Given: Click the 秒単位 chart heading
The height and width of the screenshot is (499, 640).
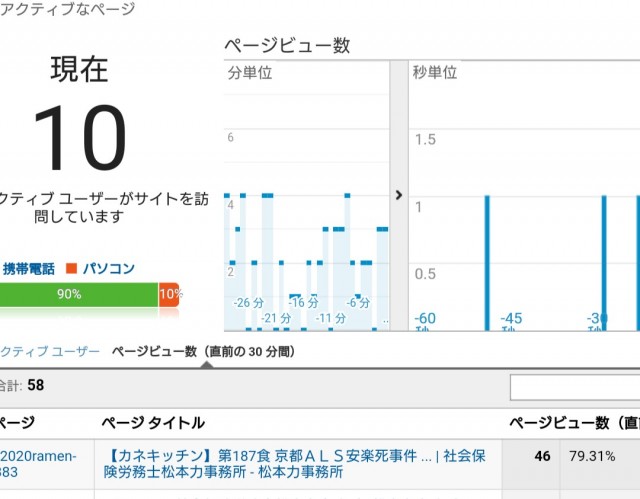Looking at the screenshot, I should click(435, 73).
